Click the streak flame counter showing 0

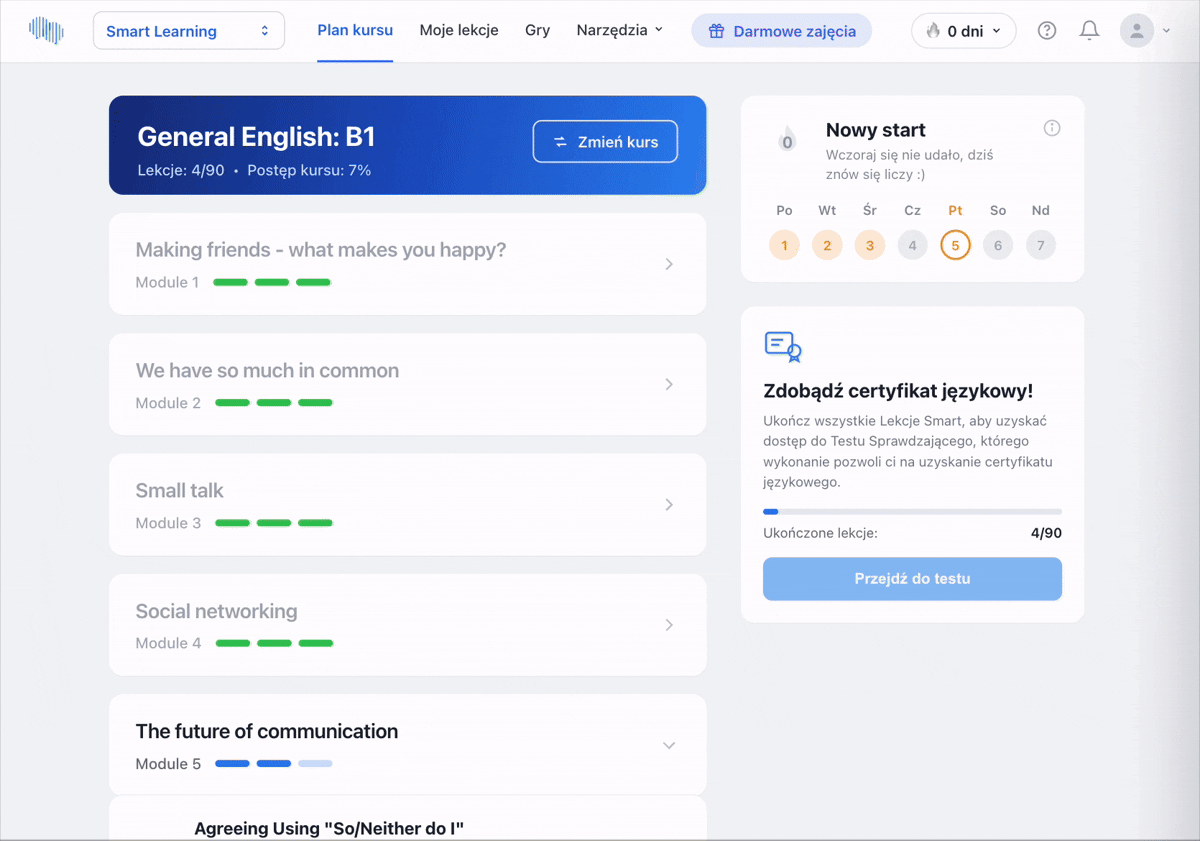[x=787, y=141]
